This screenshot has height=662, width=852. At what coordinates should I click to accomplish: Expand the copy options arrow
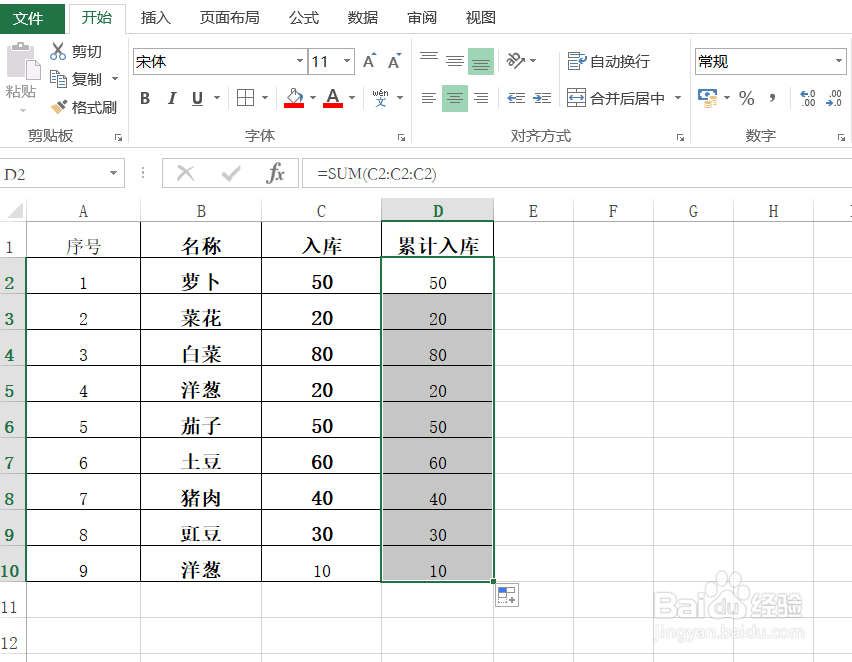click(x=115, y=79)
